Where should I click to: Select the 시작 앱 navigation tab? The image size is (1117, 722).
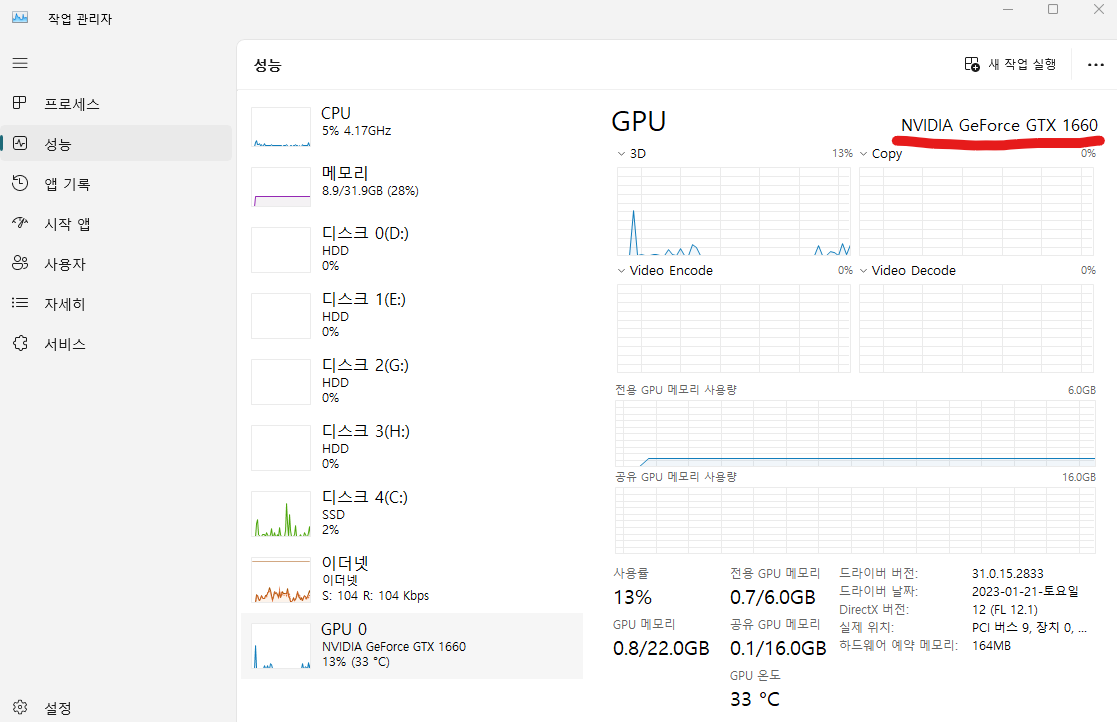(116, 224)
